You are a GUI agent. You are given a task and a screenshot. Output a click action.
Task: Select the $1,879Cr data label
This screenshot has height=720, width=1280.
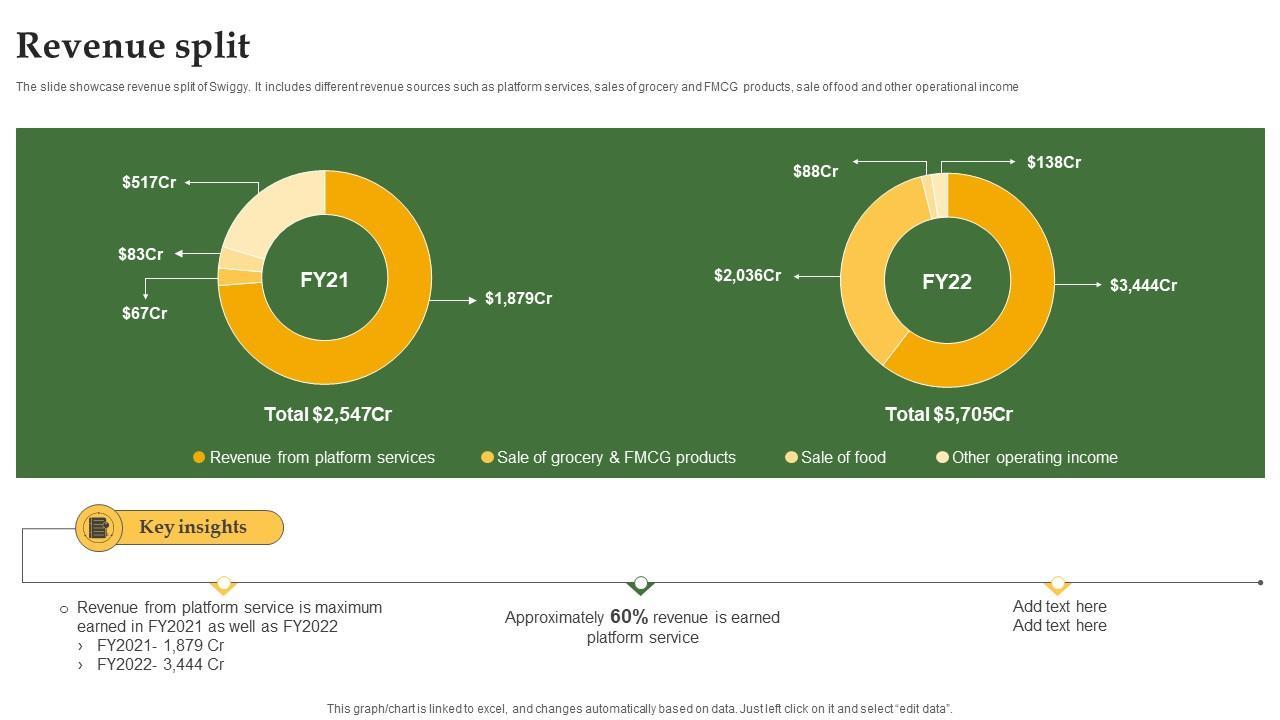[x=518, y=298]
